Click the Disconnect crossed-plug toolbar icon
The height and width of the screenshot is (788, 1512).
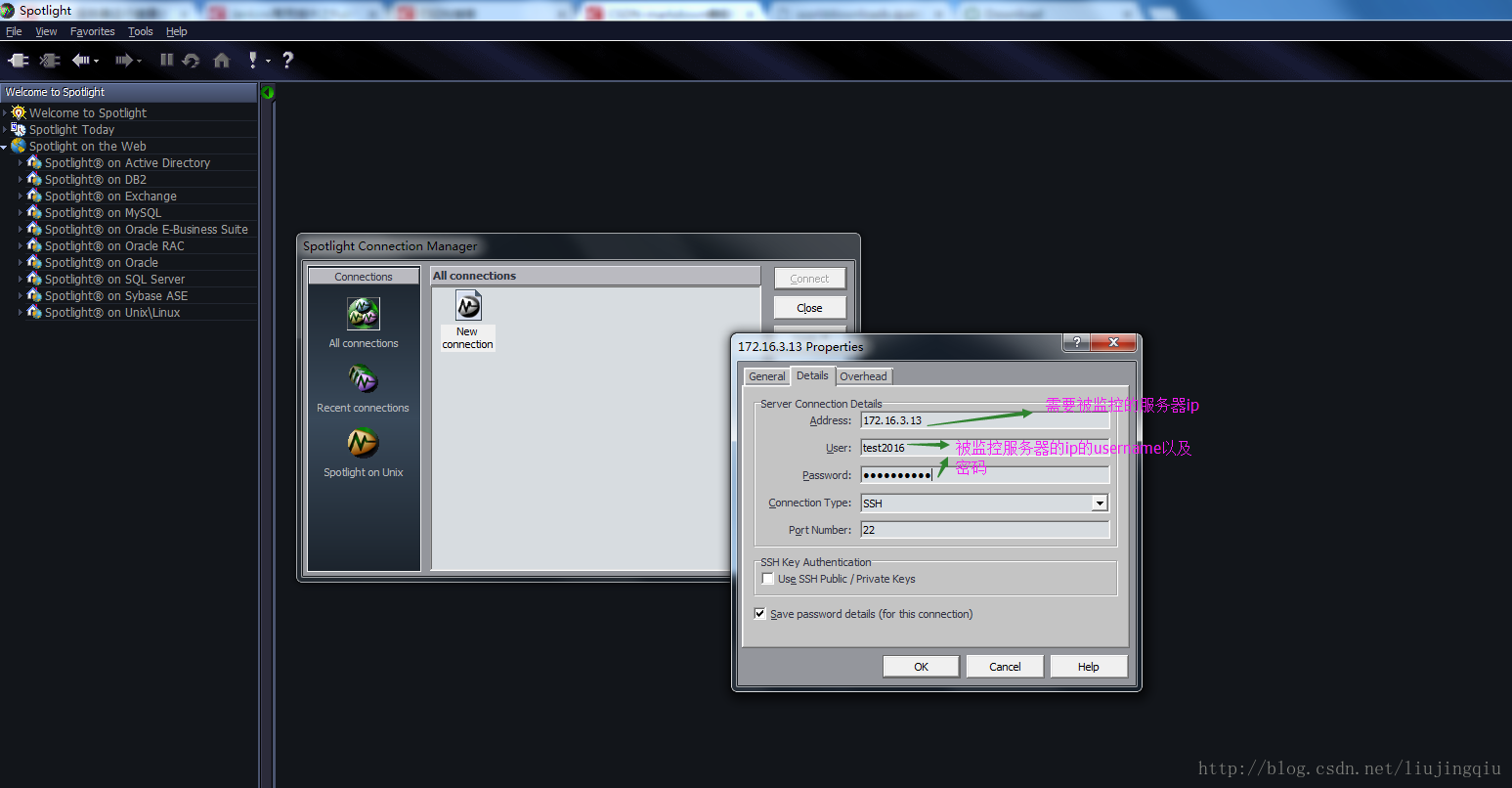49,61
